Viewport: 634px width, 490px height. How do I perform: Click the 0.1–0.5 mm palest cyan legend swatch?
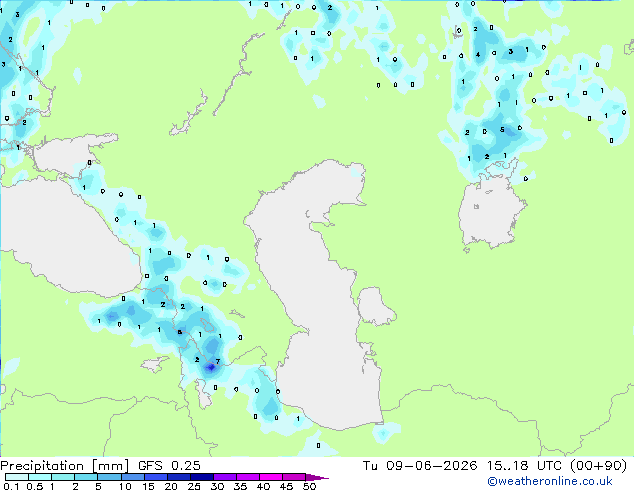click(17, 477)
